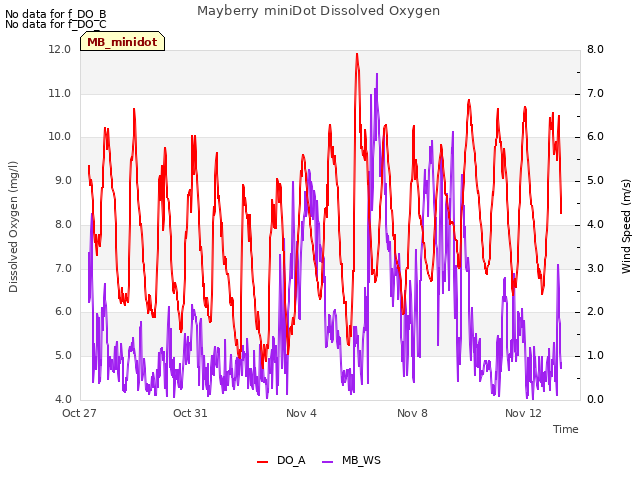
Task: Click the 12.0 left axis value
Action: [x=60, y=49]
